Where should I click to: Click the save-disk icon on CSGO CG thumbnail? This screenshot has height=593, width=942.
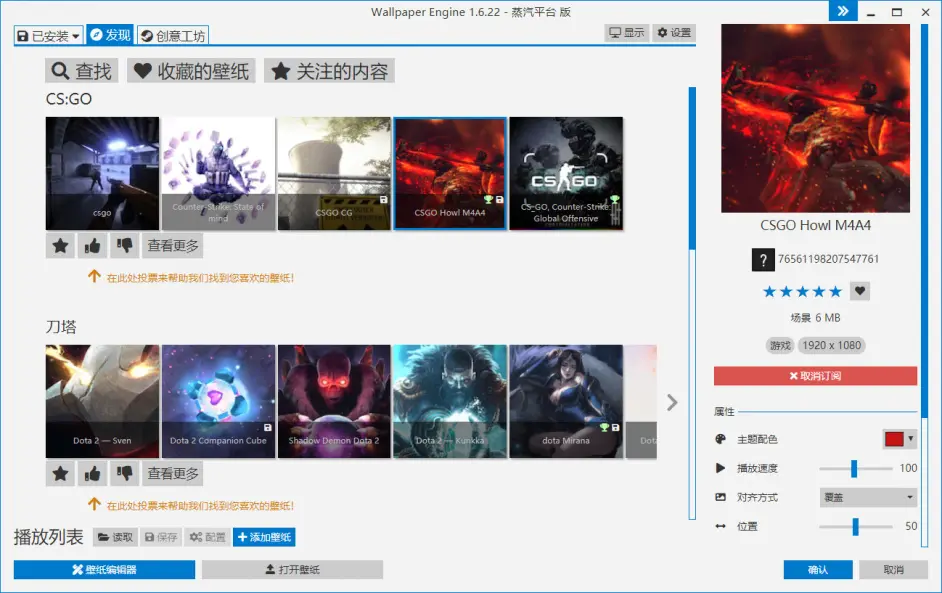(383, 199)
